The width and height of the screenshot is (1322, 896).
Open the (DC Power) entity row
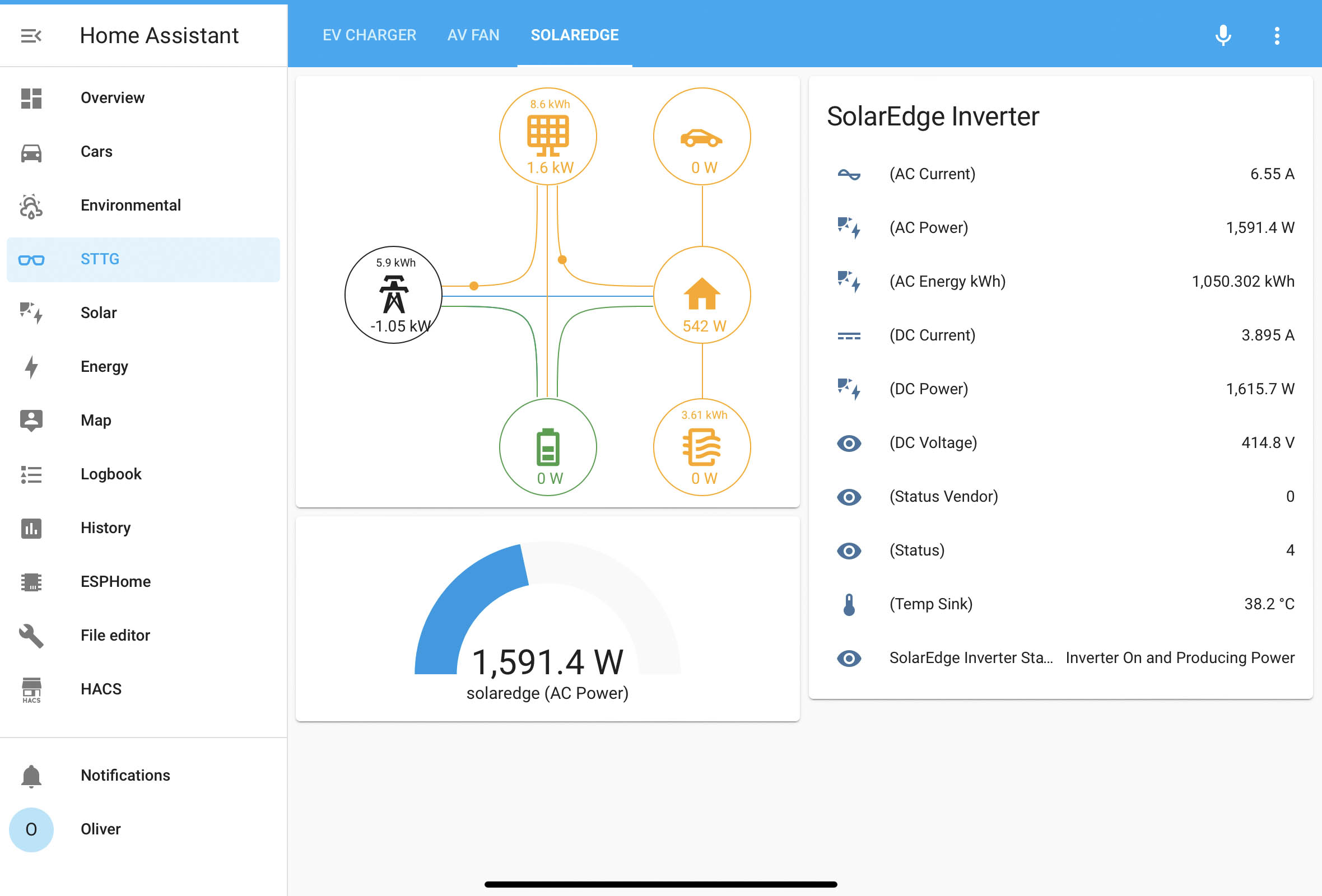1060,389
